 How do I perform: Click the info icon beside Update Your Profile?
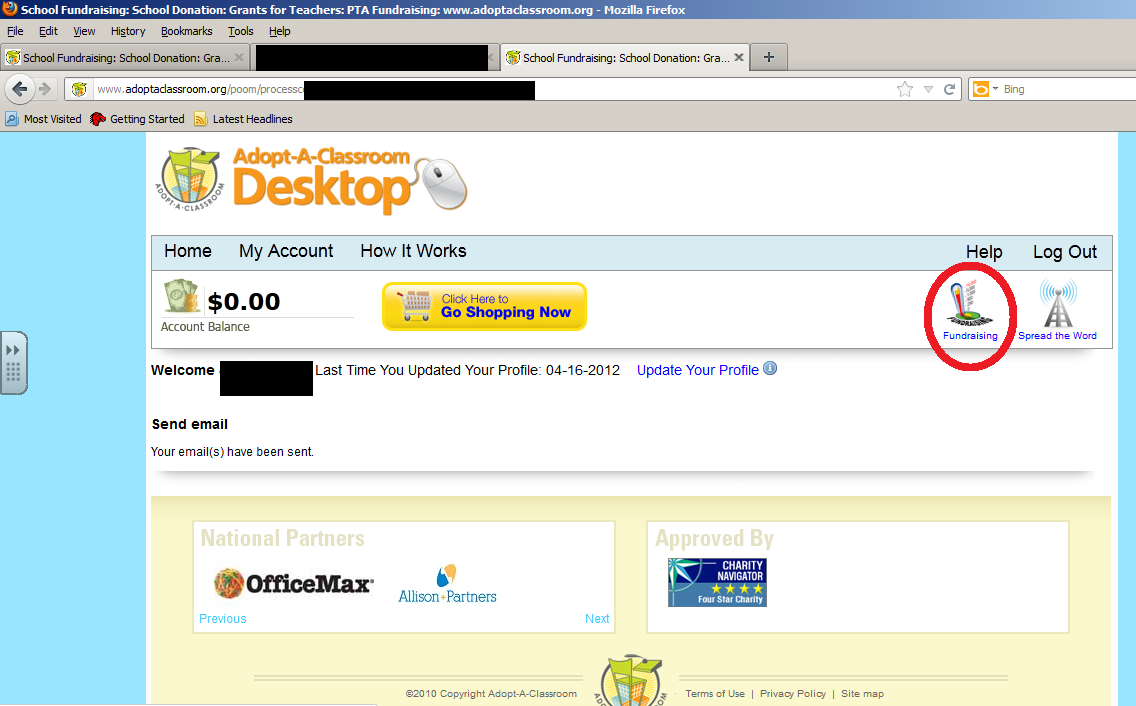(x=770, y=368)
